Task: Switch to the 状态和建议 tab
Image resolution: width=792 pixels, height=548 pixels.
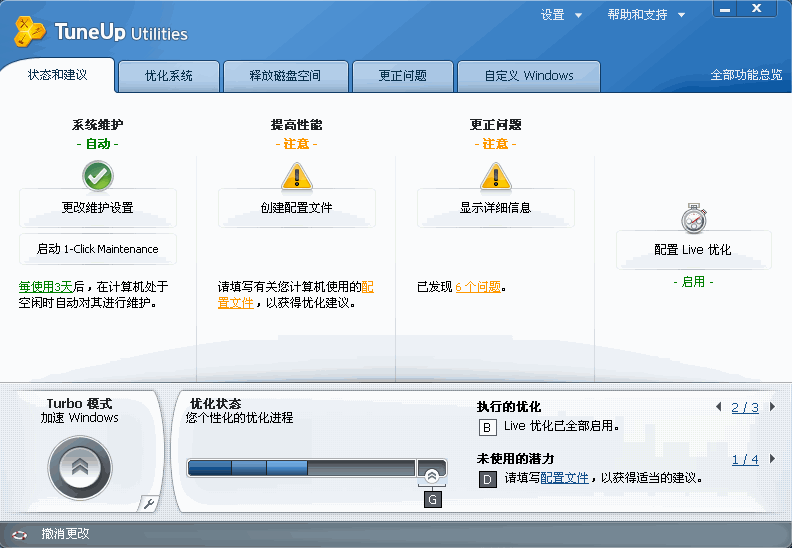Action: click(58, 75)
